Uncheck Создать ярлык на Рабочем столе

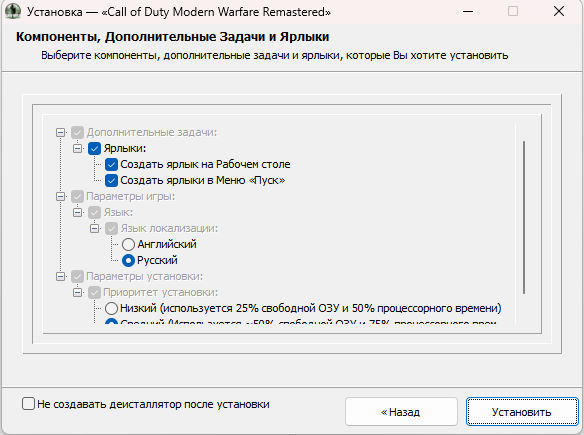click(111, 165)
